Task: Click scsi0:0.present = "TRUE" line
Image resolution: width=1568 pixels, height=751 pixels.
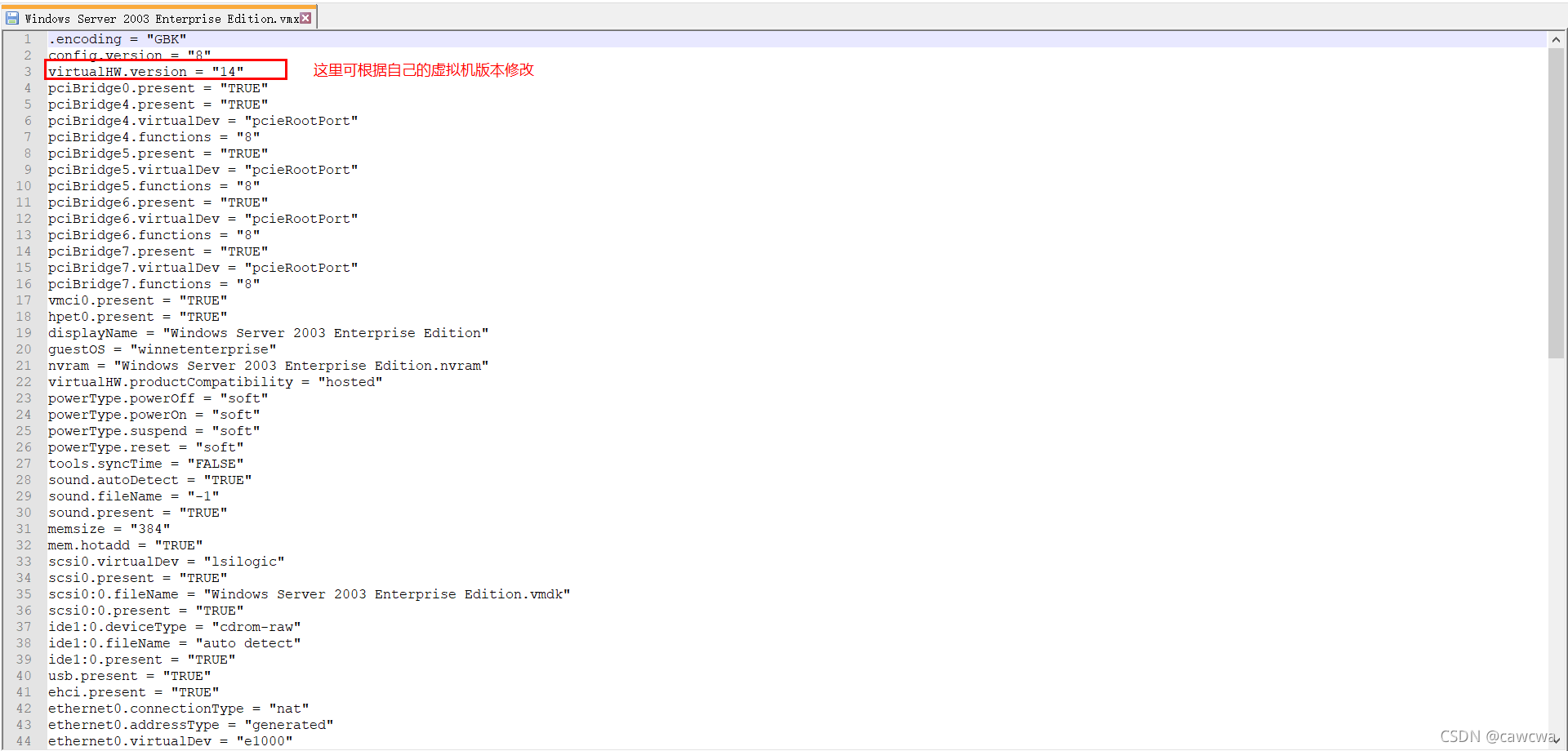Action: coord(145,611)
